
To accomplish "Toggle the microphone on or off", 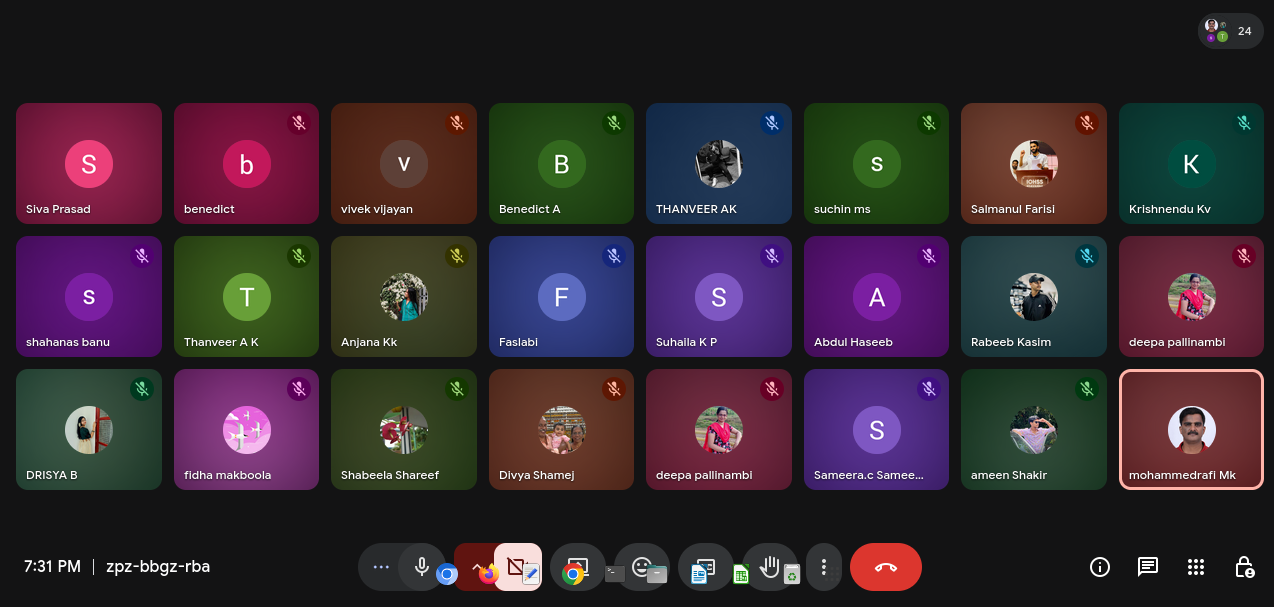I will [422, 567].
